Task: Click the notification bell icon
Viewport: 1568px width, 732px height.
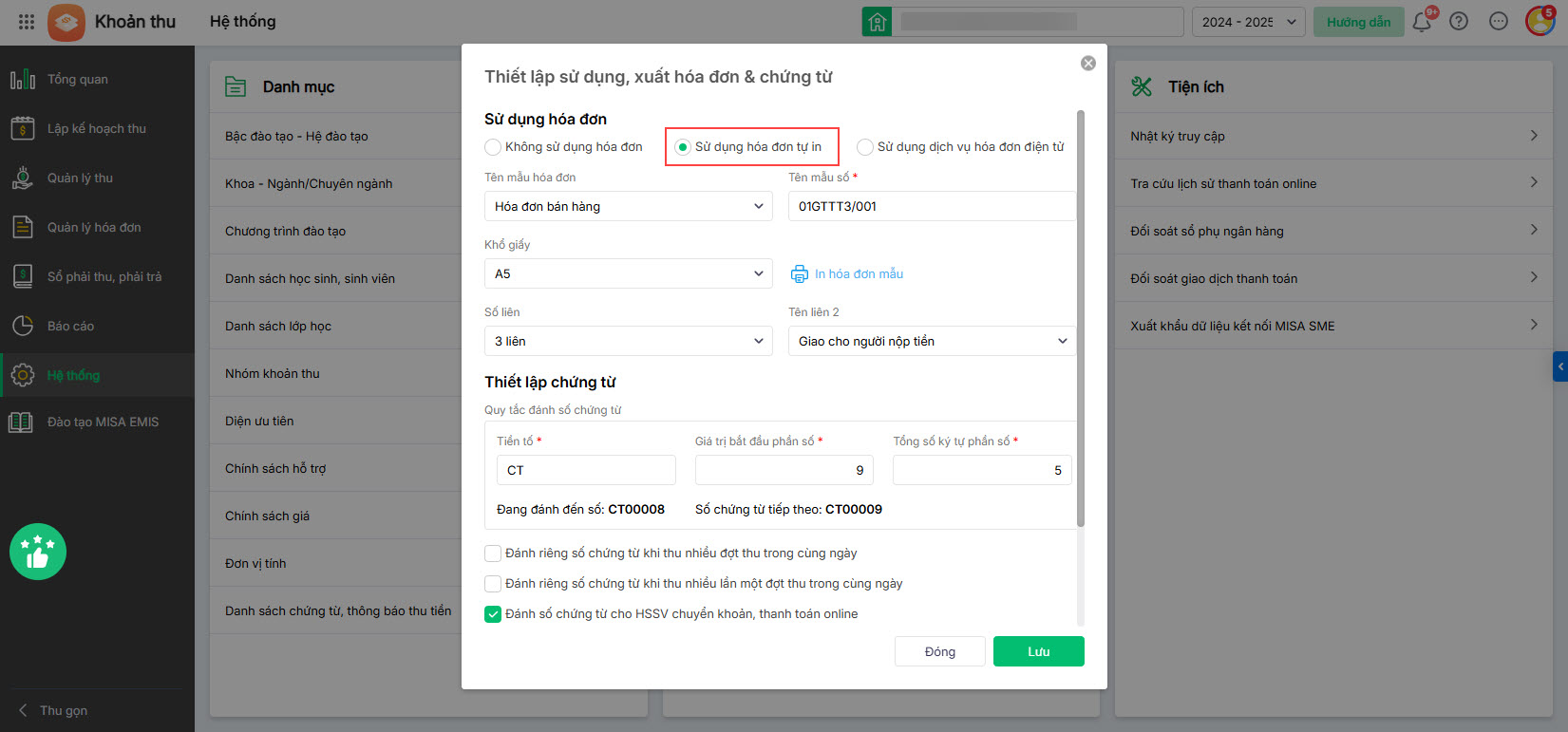Action: [x=1422, y=22]
